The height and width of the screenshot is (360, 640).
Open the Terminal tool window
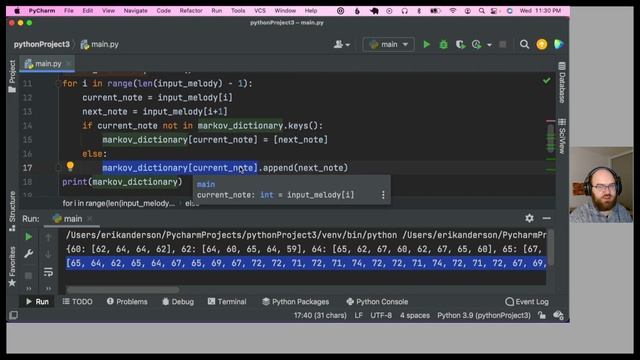click(227, 302)
